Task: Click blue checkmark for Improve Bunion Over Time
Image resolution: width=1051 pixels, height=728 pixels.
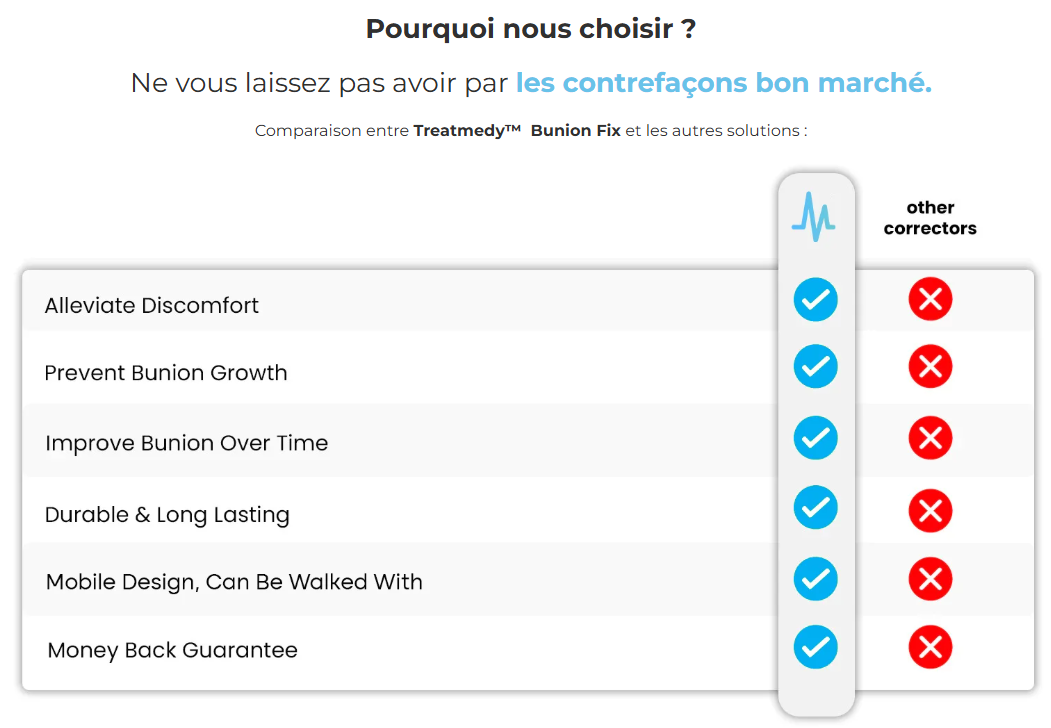Action: pos(816,438)
